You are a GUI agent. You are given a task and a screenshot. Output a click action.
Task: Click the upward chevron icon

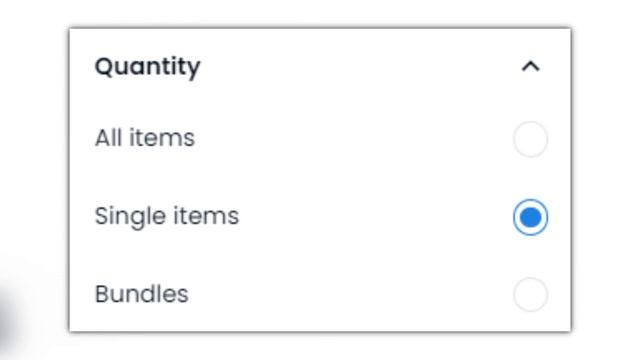(x=531, y=66)
